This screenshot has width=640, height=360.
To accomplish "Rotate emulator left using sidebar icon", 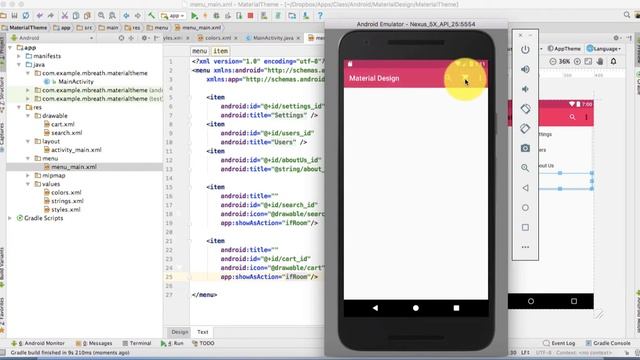I will 525,109.
